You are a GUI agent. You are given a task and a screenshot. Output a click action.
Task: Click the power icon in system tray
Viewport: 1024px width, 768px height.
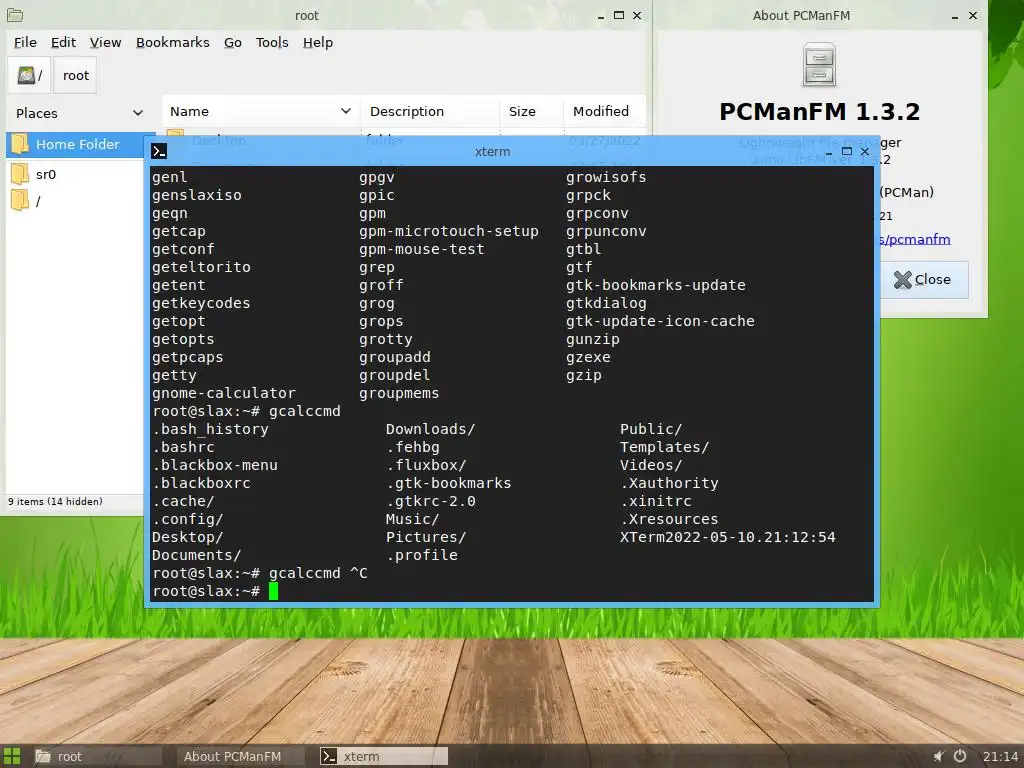960,756
